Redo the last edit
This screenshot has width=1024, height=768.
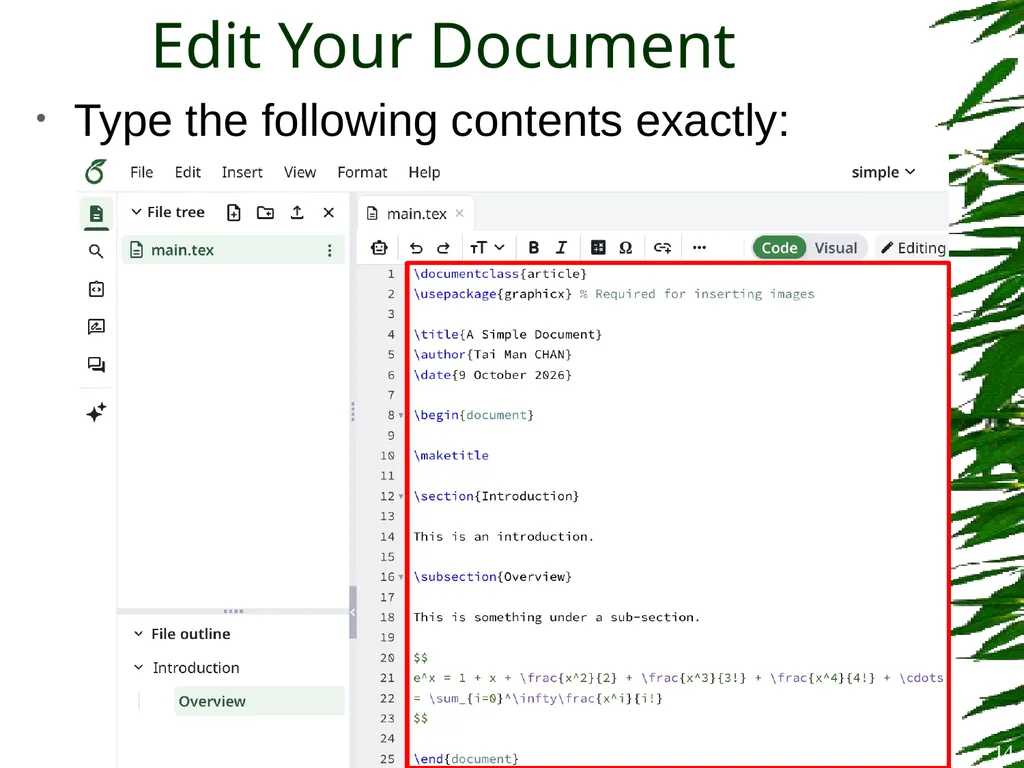pyautogui.click(x=443, y=248)
